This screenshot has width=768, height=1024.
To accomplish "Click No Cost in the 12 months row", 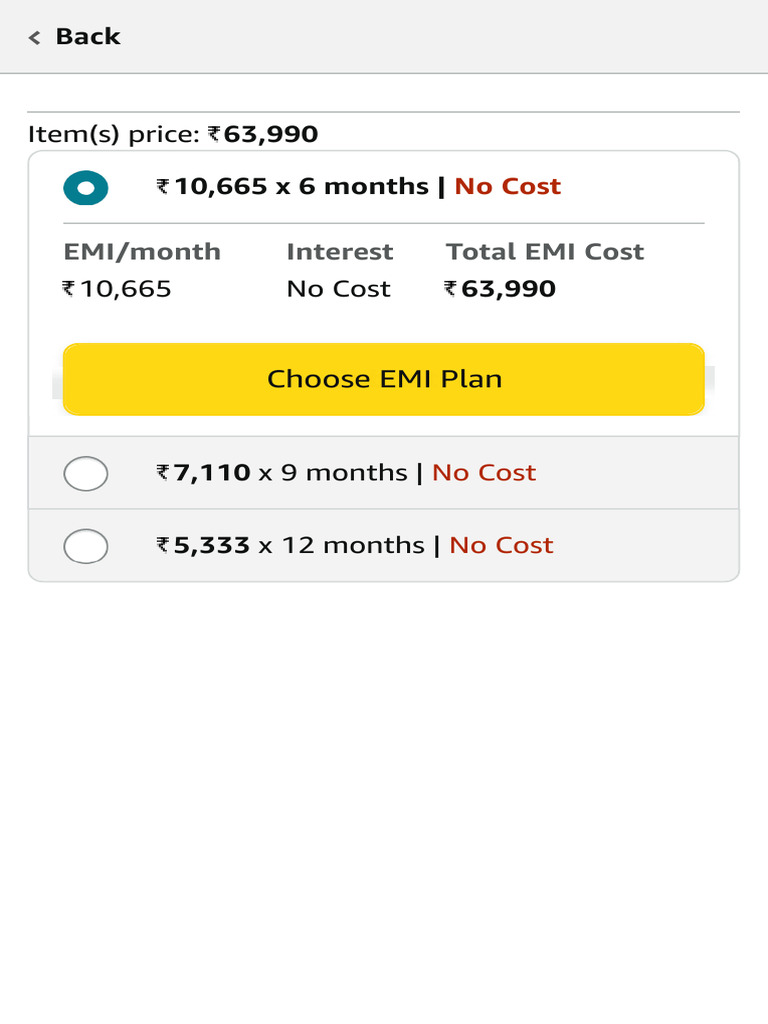I will pos(501,546).
